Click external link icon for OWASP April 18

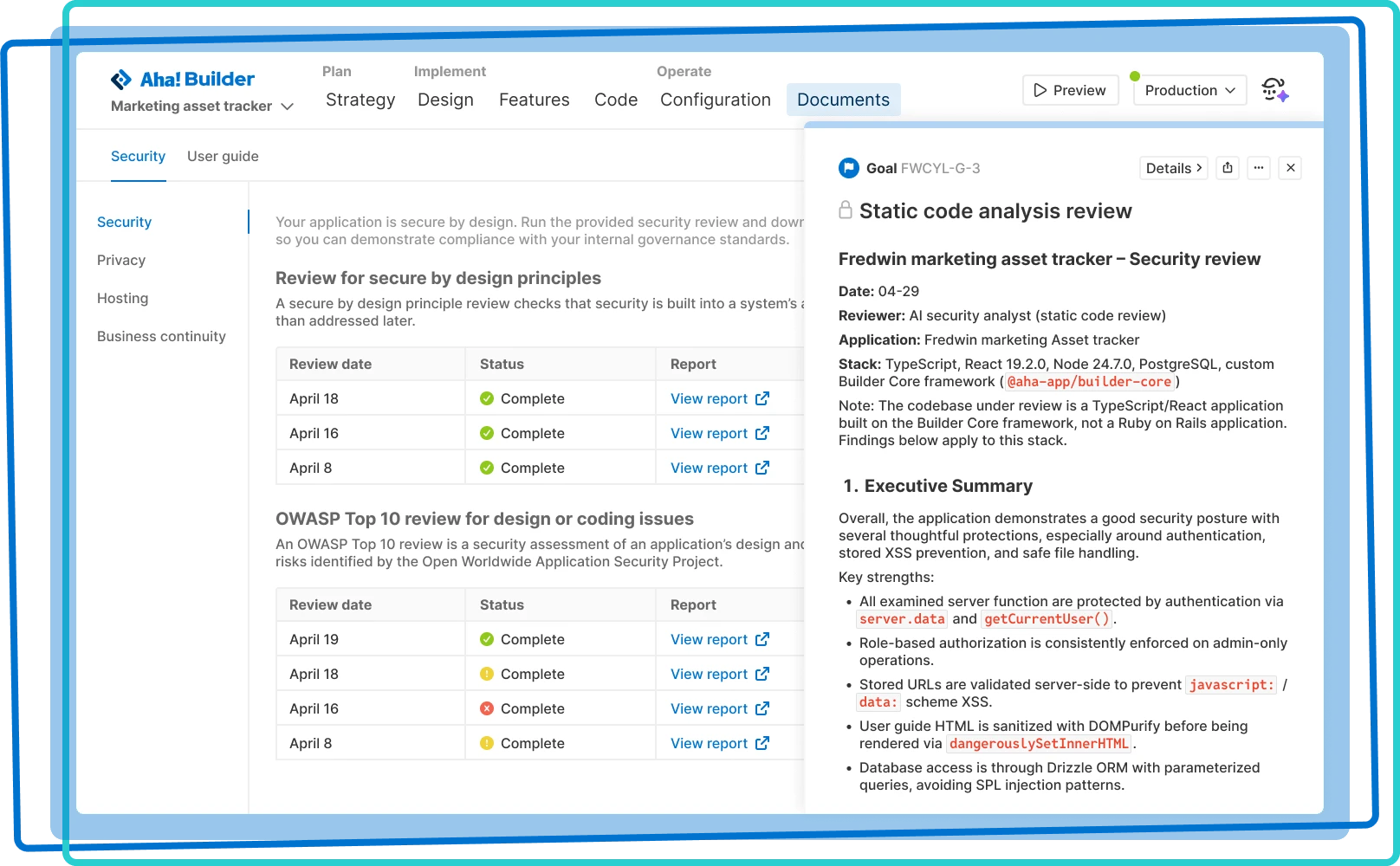click(x=762, y=674)
